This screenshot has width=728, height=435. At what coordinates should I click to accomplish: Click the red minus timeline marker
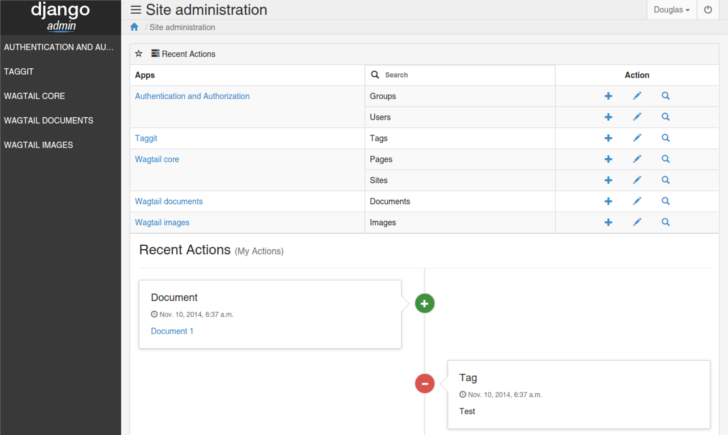tap(424, 383)
